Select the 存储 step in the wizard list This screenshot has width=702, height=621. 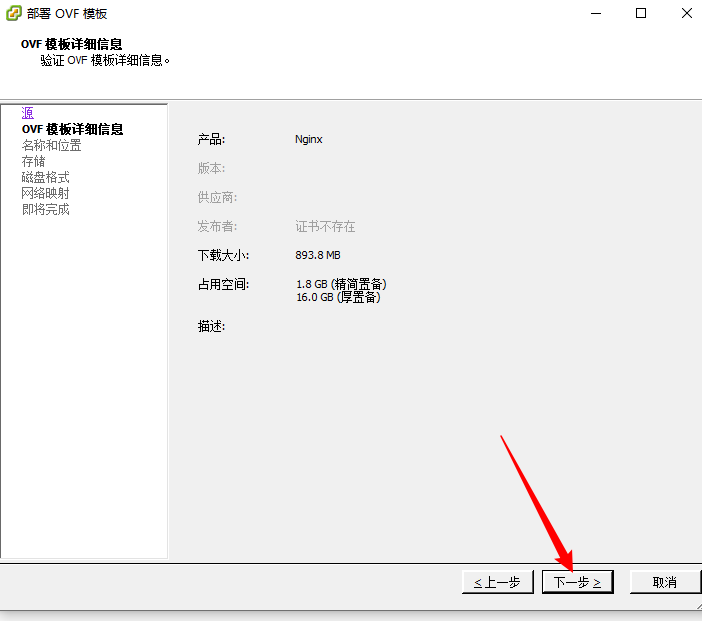click(33, 161)
